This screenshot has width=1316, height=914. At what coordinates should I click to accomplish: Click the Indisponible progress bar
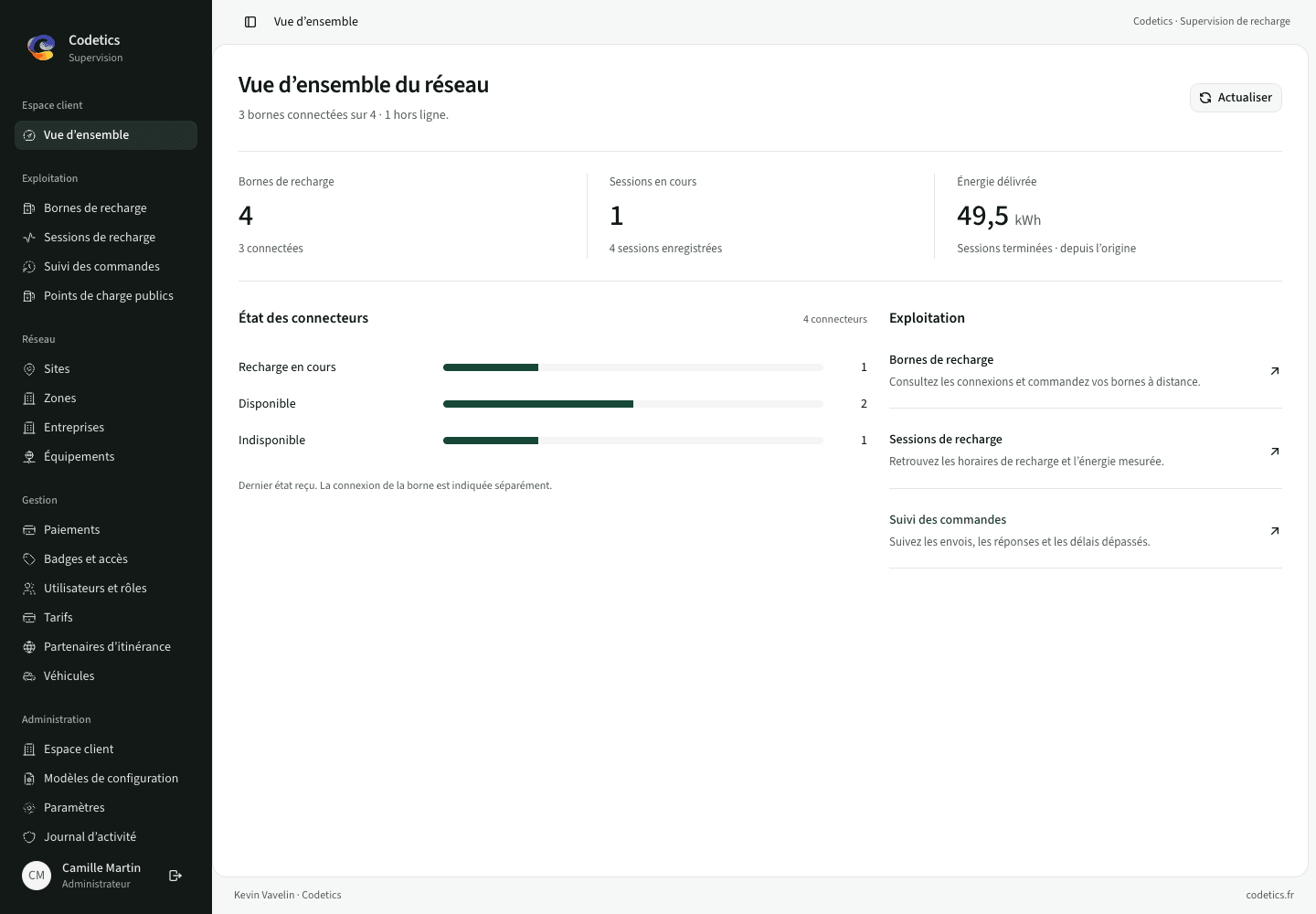(x=633, y=441)
